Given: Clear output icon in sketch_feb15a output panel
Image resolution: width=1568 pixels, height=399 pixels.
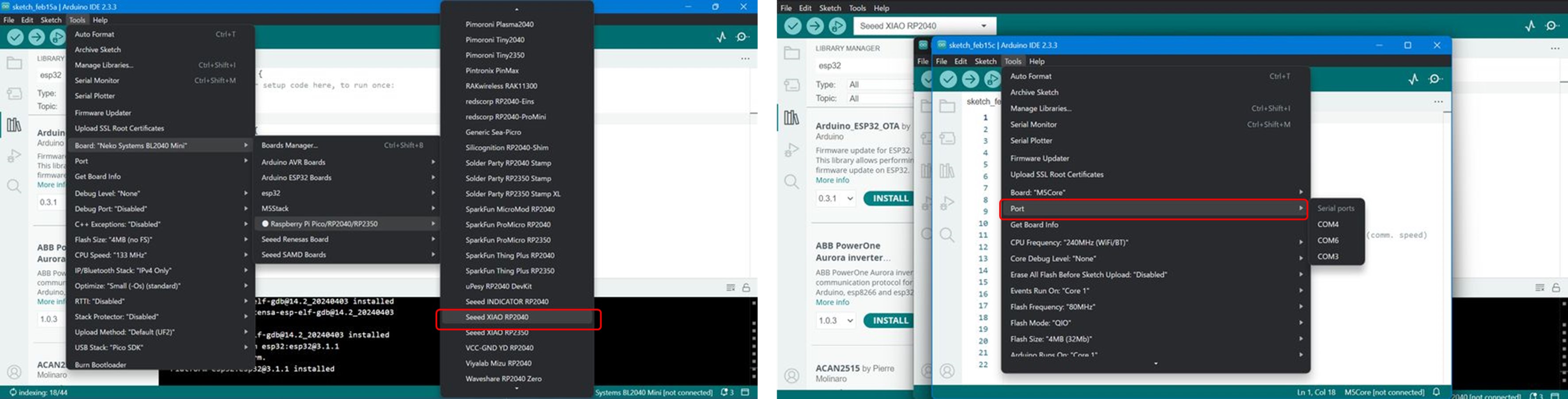Looking at the screenshot, I should pos(731,287).
